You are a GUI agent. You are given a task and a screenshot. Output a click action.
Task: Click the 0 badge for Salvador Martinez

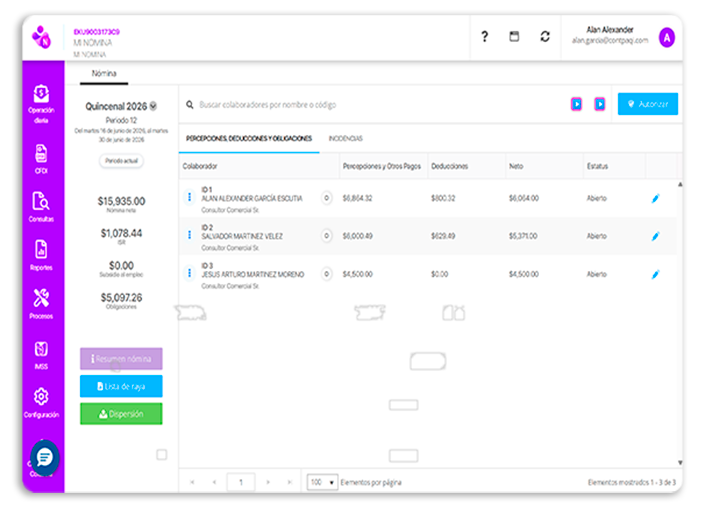(327, 236)
